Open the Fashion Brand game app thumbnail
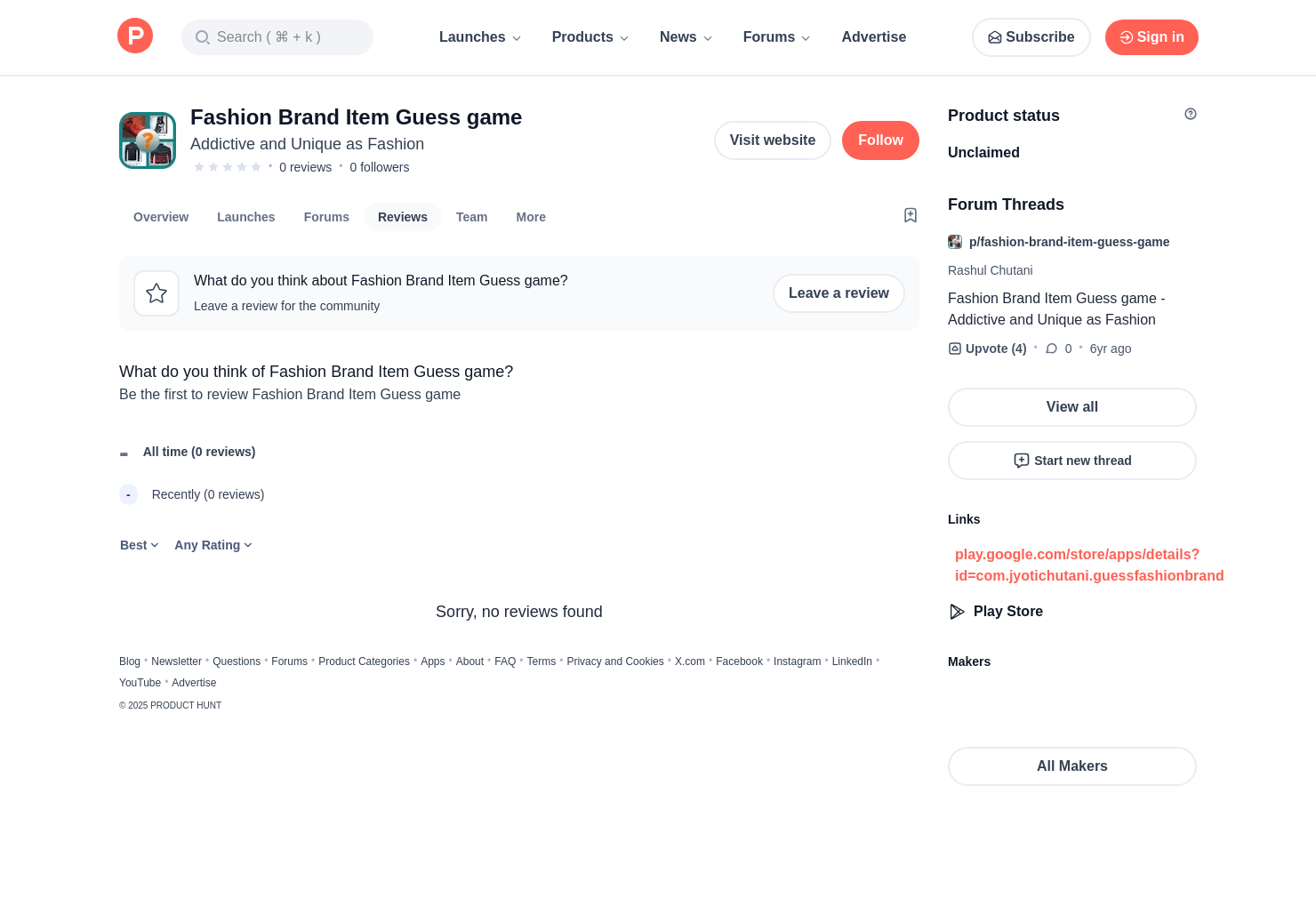This screenshot has width=1316, height=922. coord(148,140)
